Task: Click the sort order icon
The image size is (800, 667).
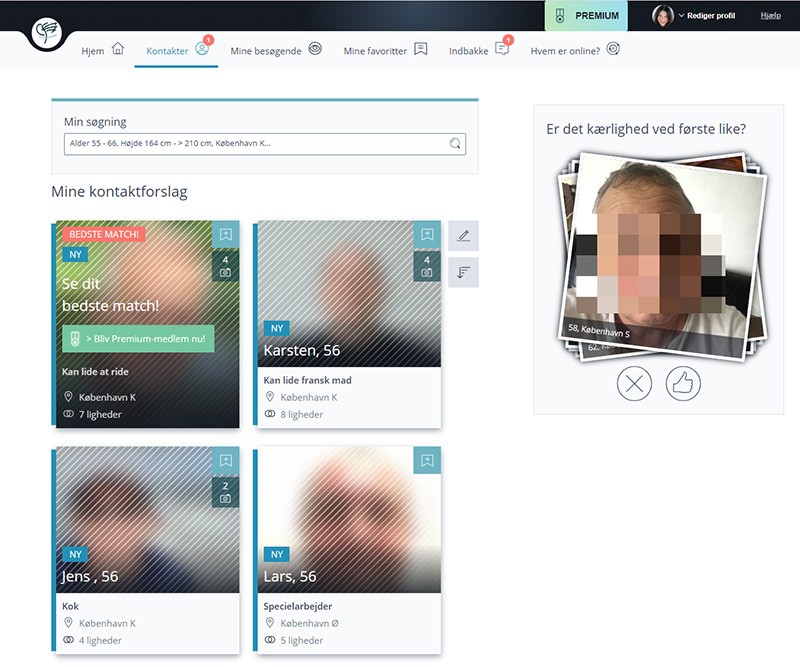Action: coord(463,273)
